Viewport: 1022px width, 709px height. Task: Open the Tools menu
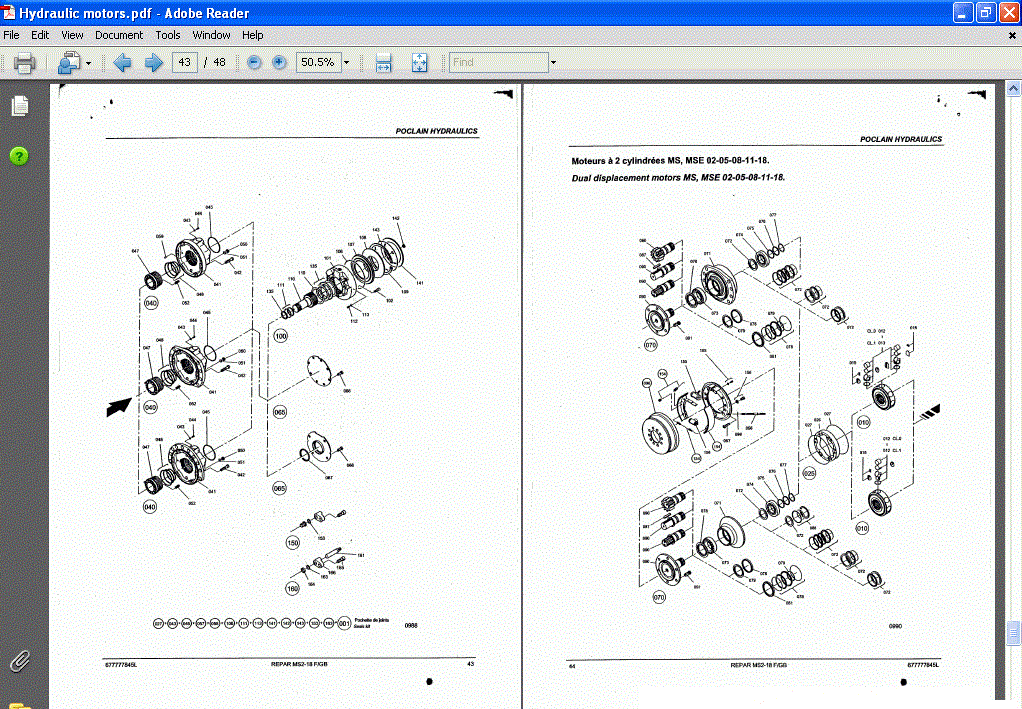(168, 35)
